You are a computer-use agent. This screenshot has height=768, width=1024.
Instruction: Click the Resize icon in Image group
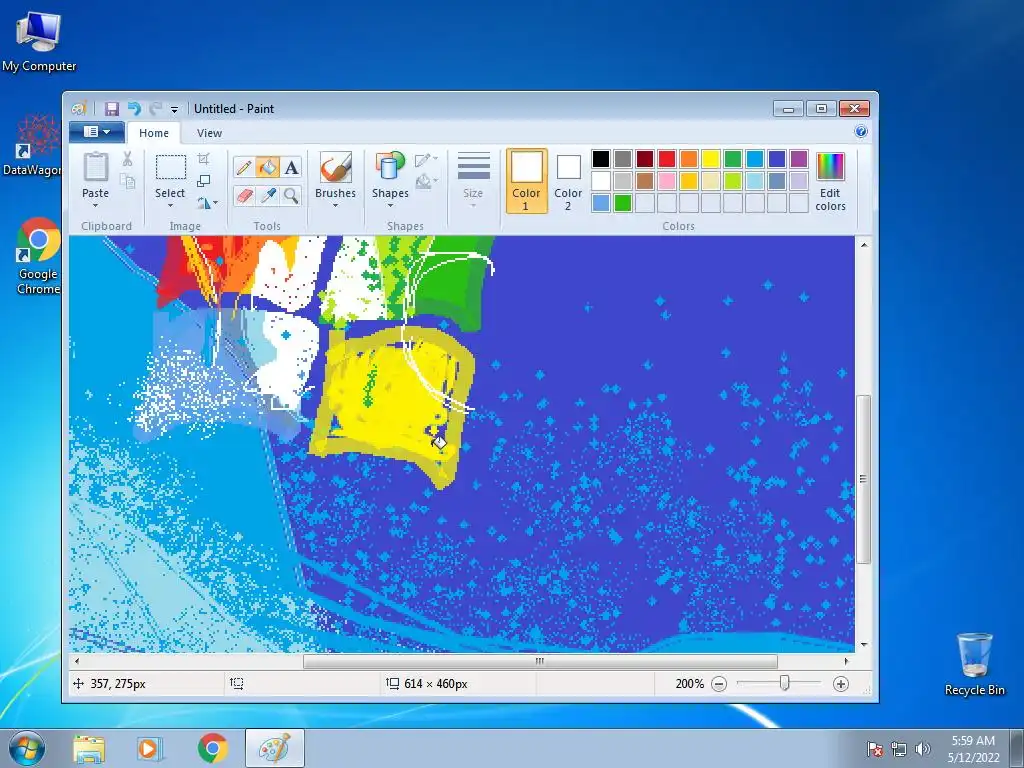(204, 181)
